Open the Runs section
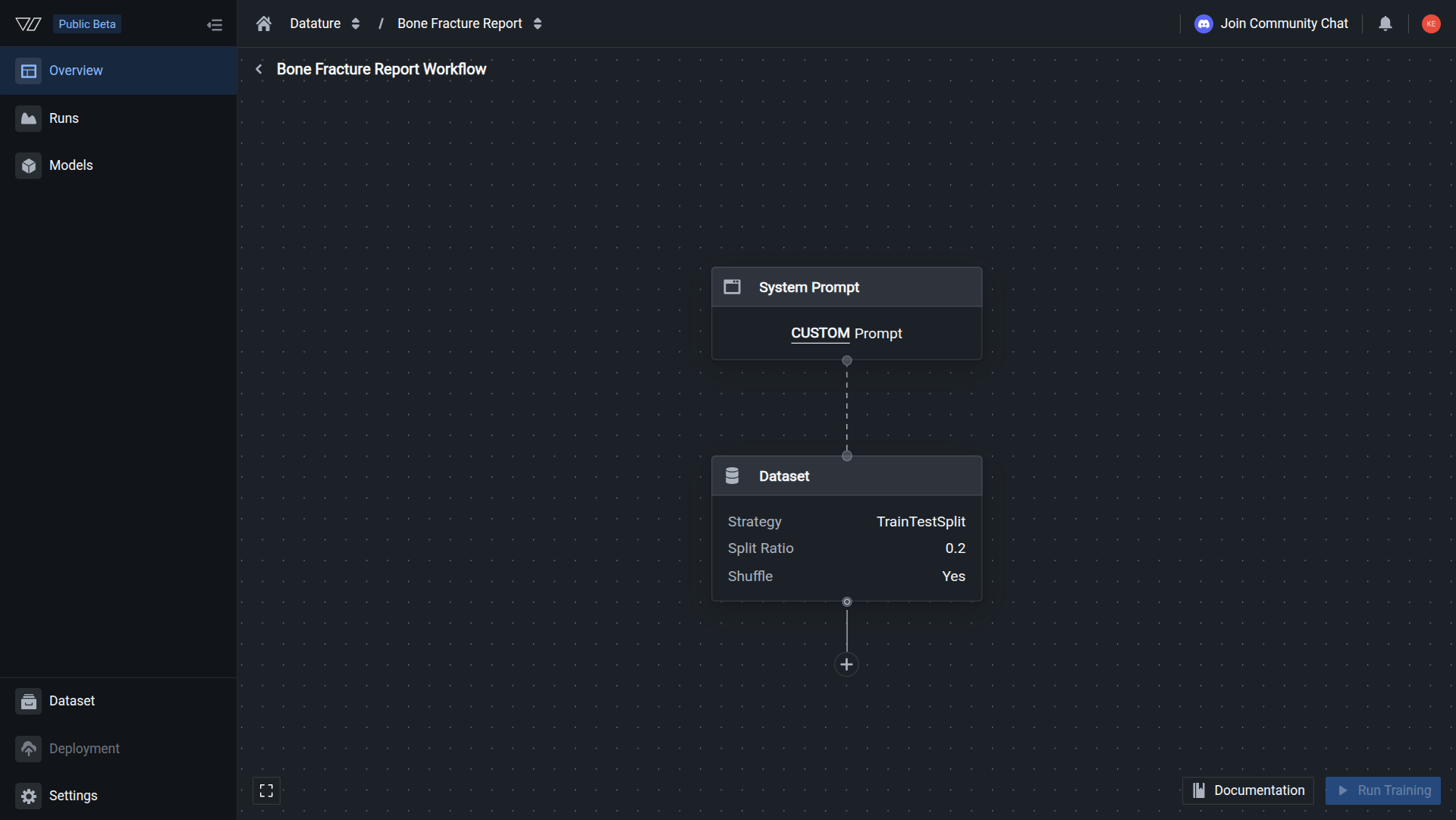The image size is (1456, 820). pyautogui.click(x=118, y=118)
